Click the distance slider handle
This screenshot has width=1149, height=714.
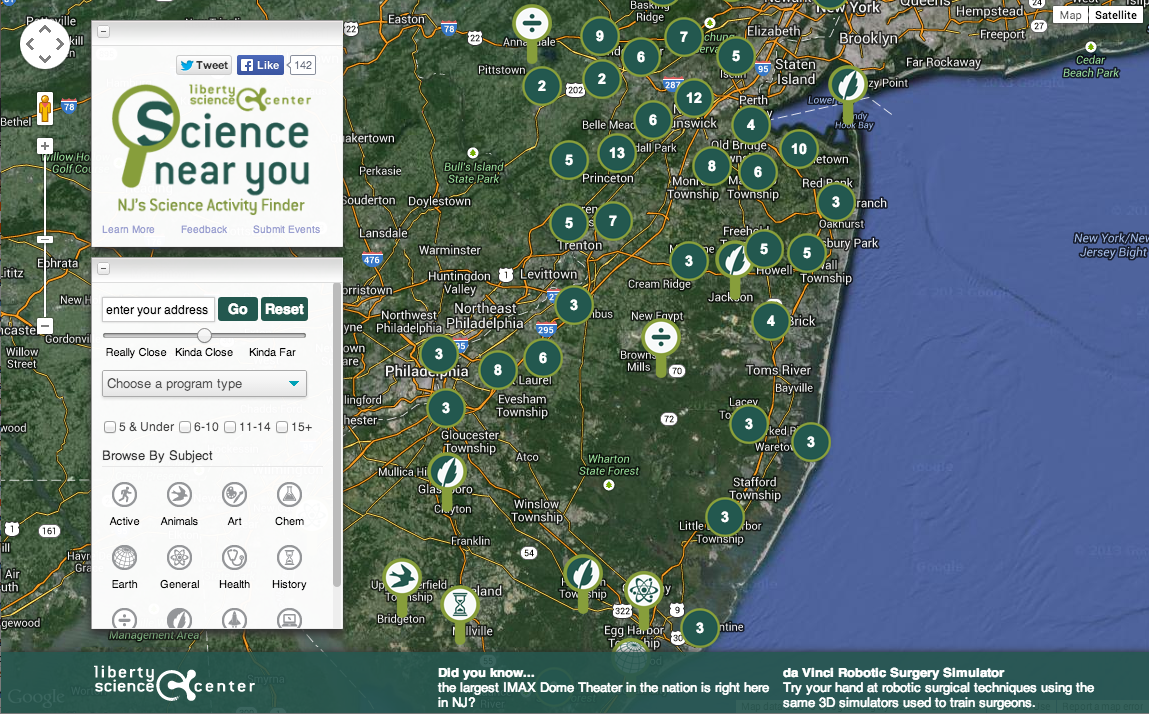pos(205,335)
